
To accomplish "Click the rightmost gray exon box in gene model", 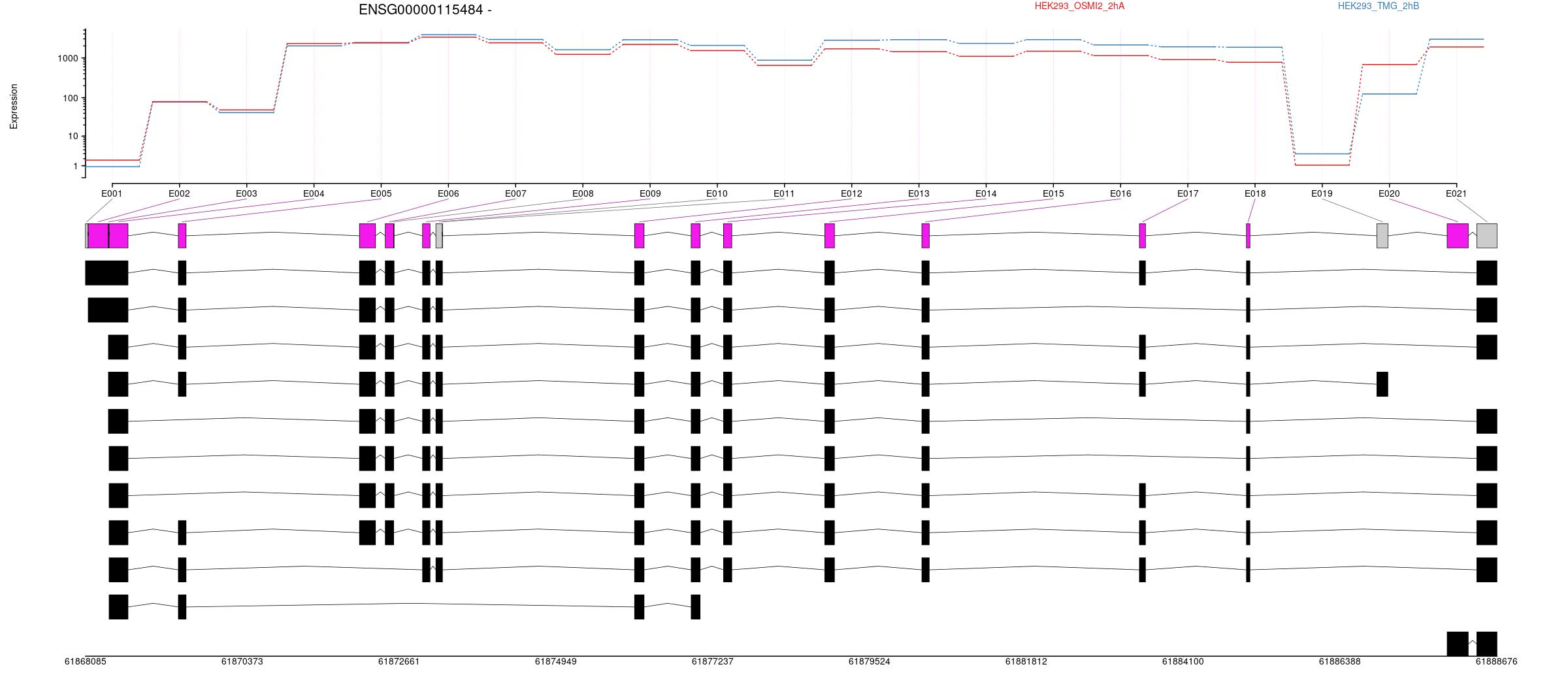I will [x=1486, y=236].
